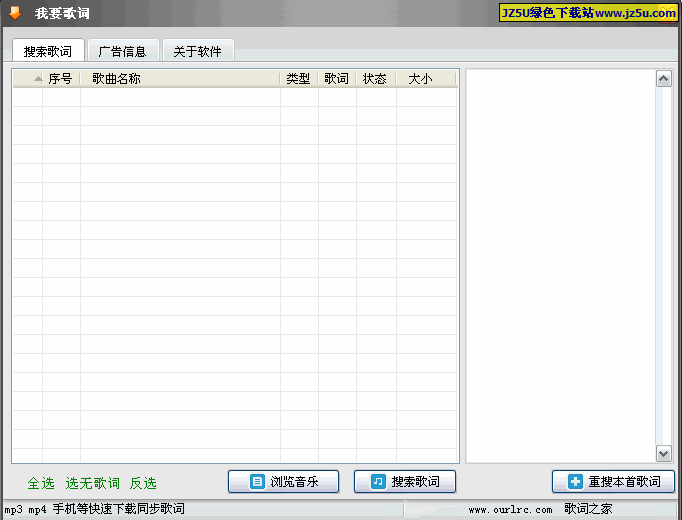This screenshot has height=520, width=682.
Task: Click the 重搜本首歌词 button
Action: (613, 482)
